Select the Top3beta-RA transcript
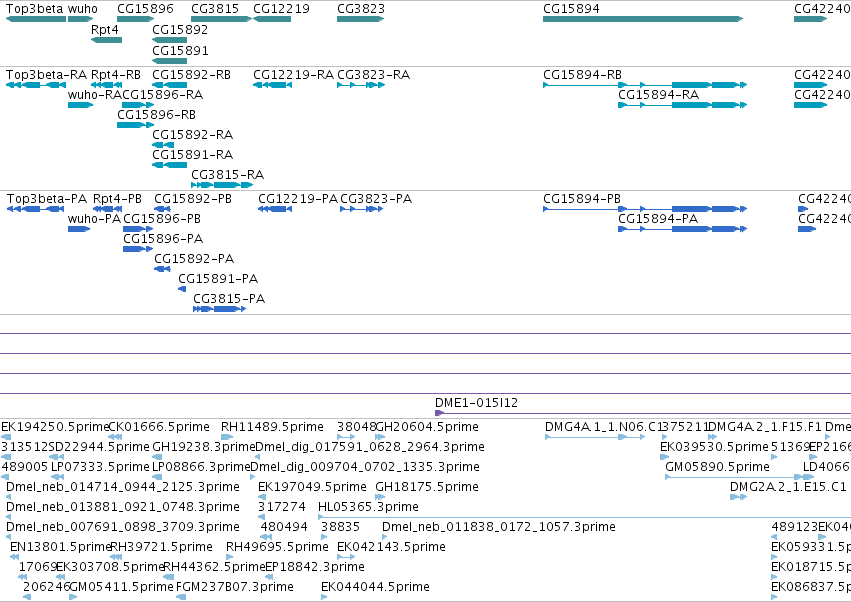The width and height of the screenshot is (851, 602). tap(36, 85)
